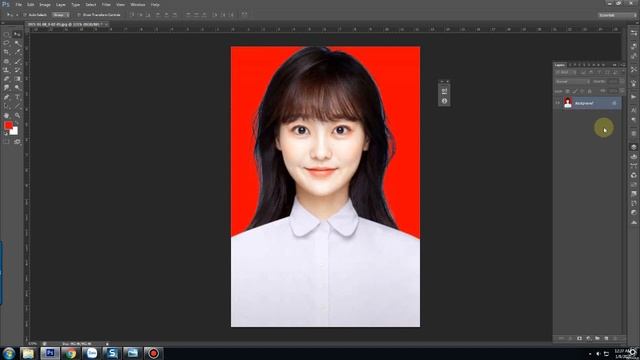Image resolution: width=640 pixels, height=360 pixels.
Task: Open the Actions panel play icon
Action: tap(633, 97)
